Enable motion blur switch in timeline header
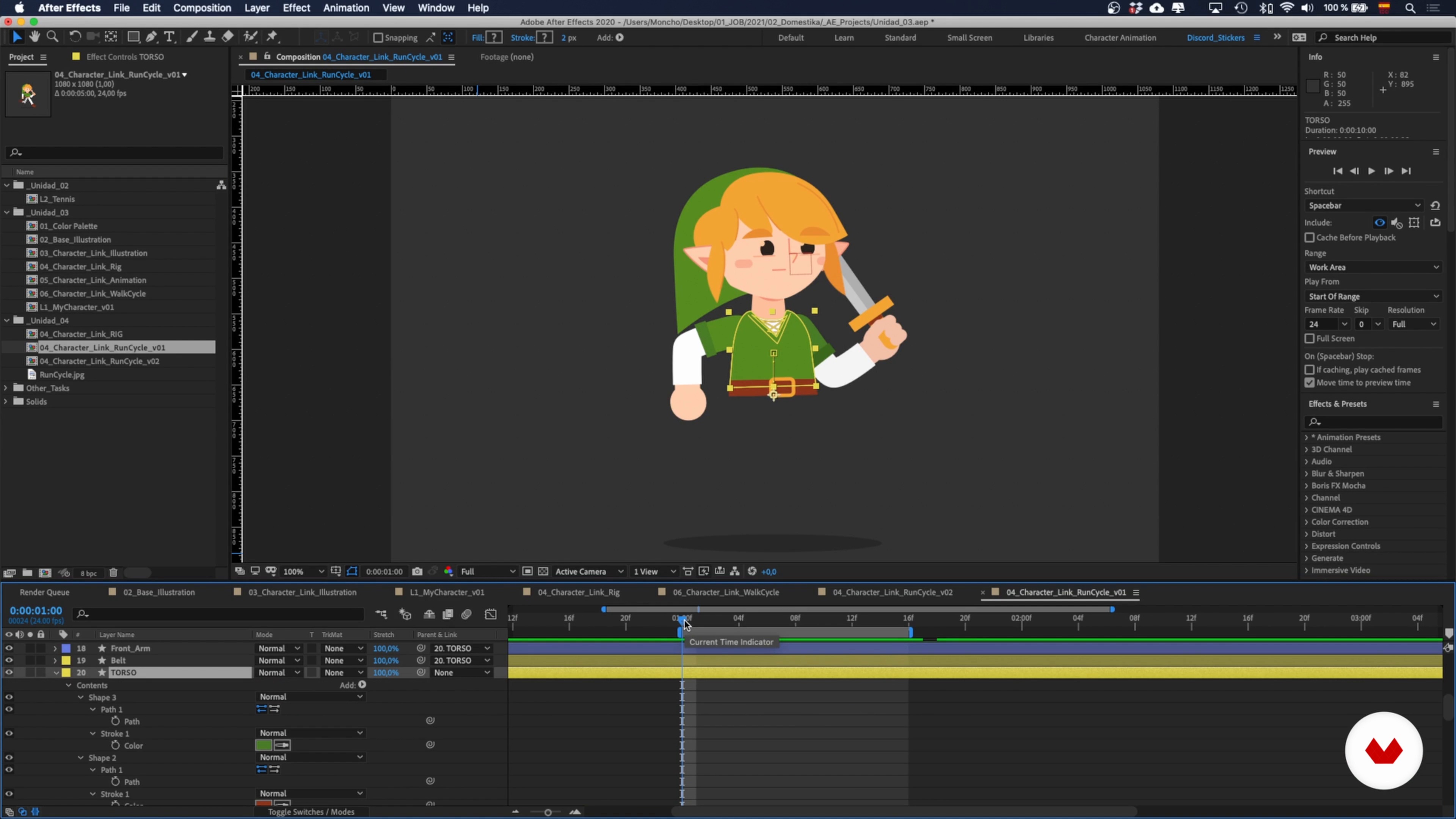Viewport: 1456px width, 819px height. click(466, 614)
